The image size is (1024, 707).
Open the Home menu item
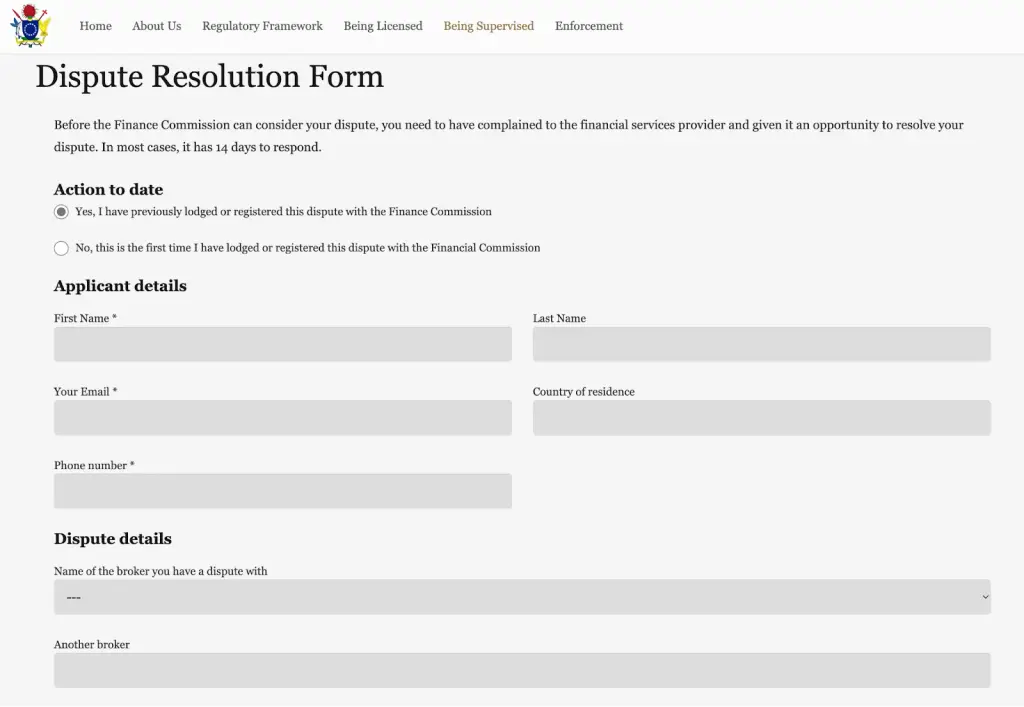(95, 26)
